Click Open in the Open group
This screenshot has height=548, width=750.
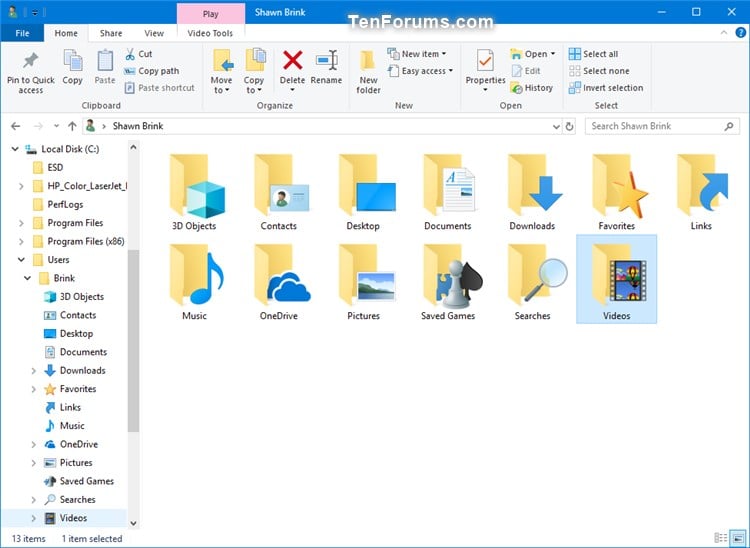[533, 54]
